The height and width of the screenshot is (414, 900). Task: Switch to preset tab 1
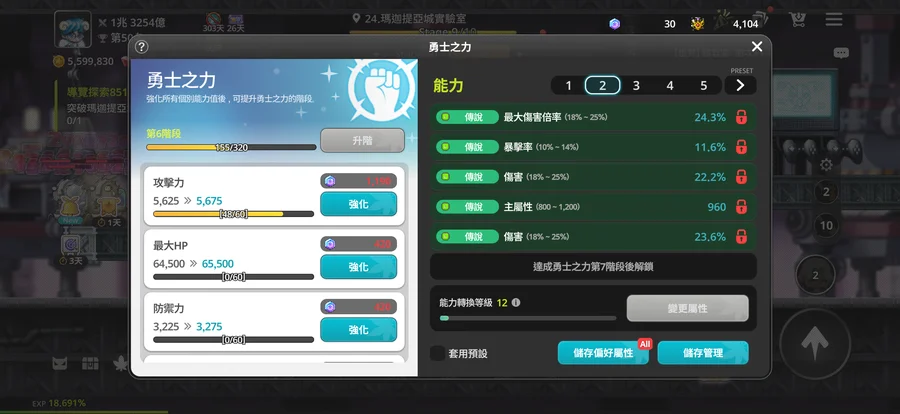(568, 86)
